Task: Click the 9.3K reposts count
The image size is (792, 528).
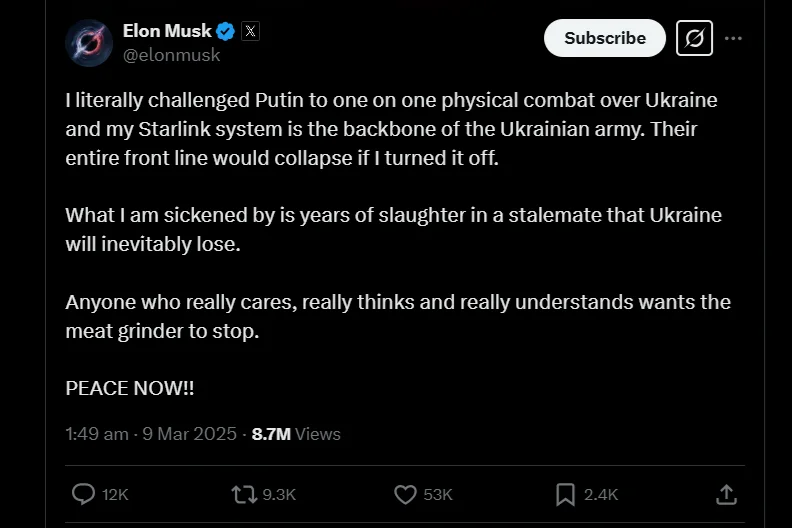Action: coord(279,494)
